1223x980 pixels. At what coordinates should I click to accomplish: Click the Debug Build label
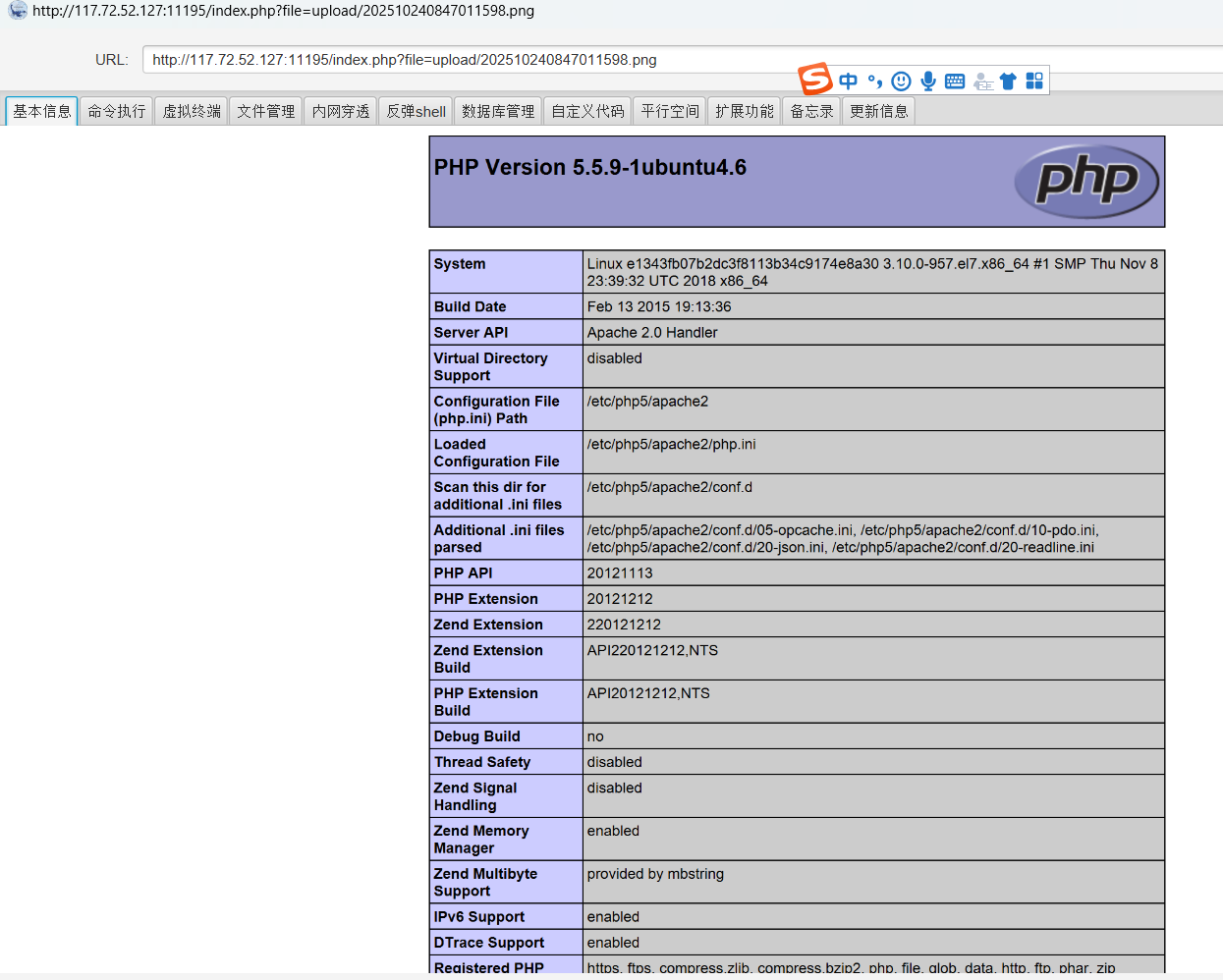[x=477, y=736]
